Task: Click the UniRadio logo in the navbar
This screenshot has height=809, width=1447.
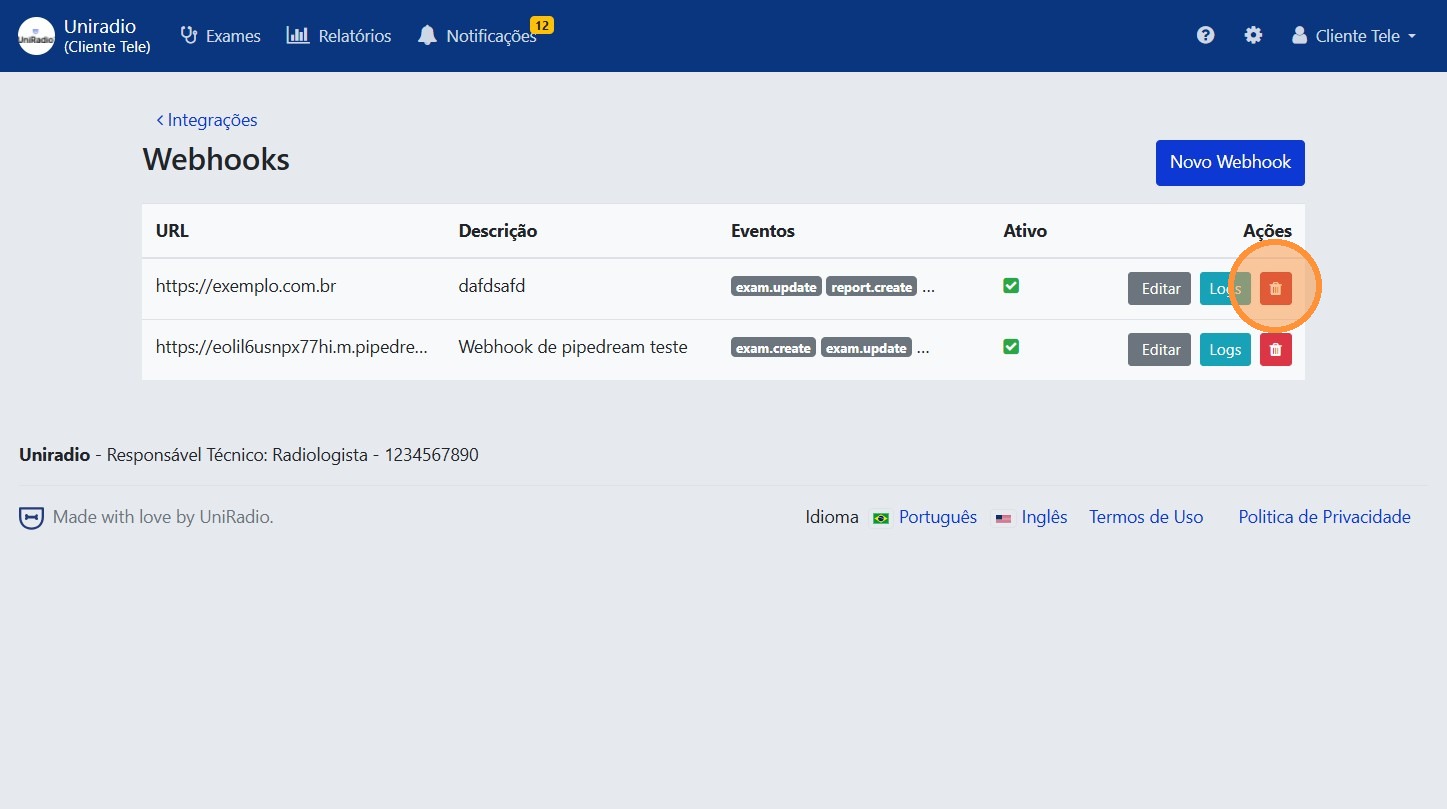Action: tap(35, 36)
